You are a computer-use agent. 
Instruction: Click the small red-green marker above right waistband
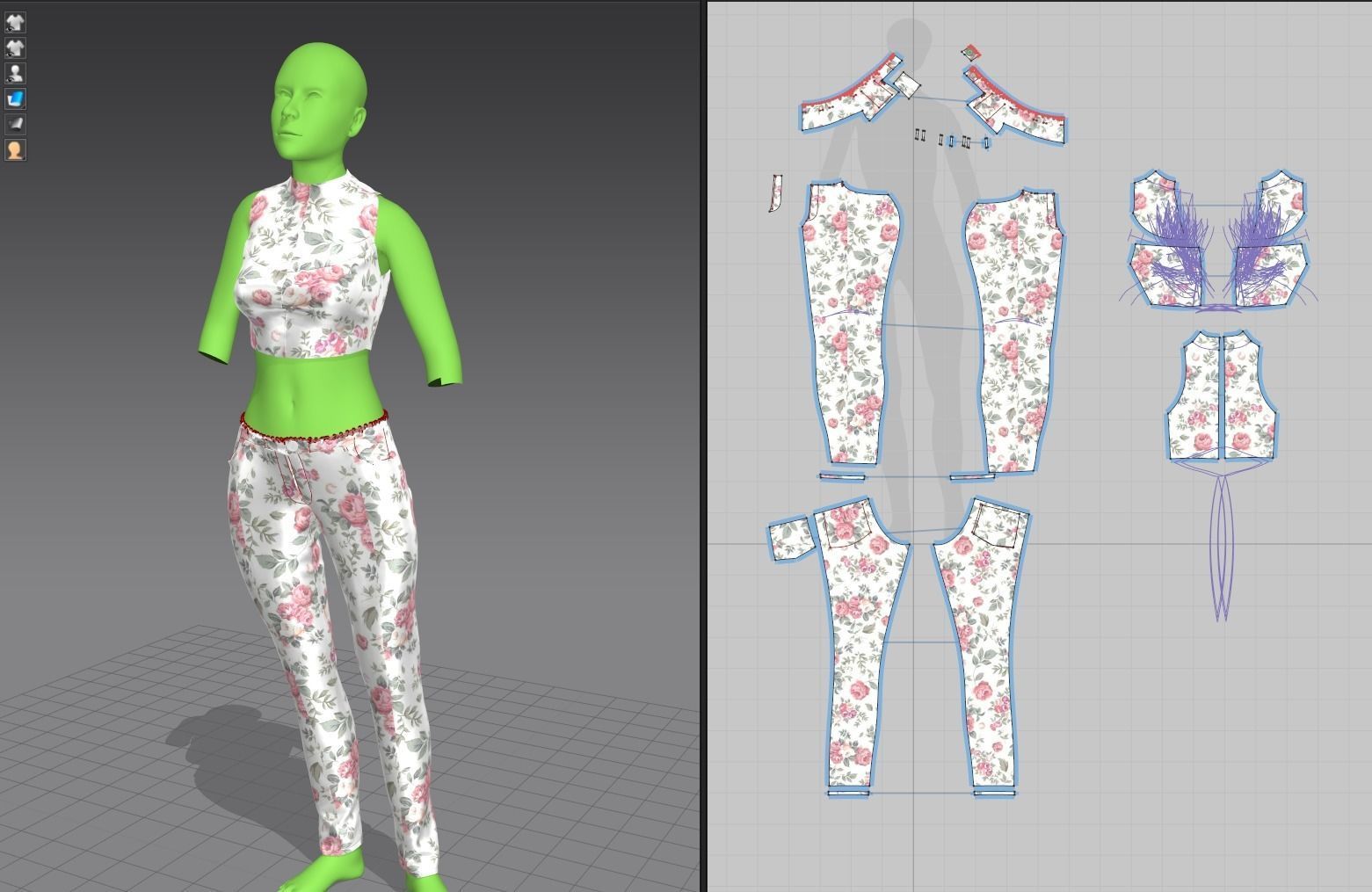(x=970, y=54)
